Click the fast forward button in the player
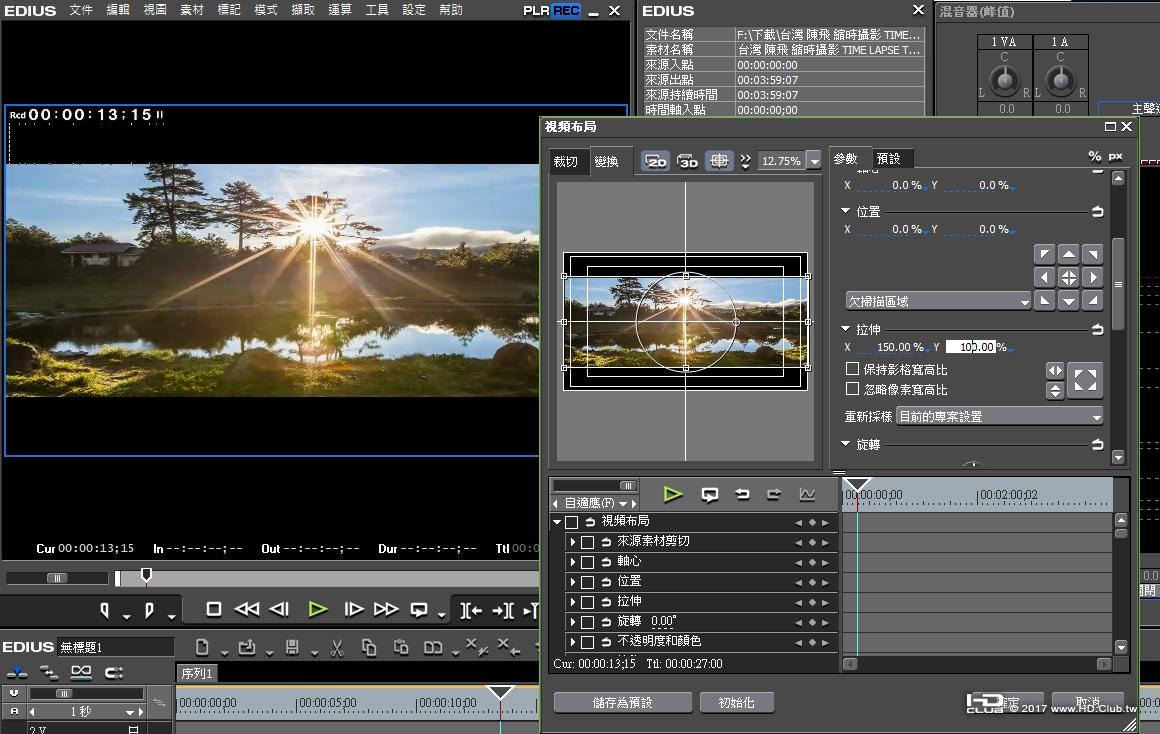The height and width of the screenshot is (734, 1160). click(385, 609)
